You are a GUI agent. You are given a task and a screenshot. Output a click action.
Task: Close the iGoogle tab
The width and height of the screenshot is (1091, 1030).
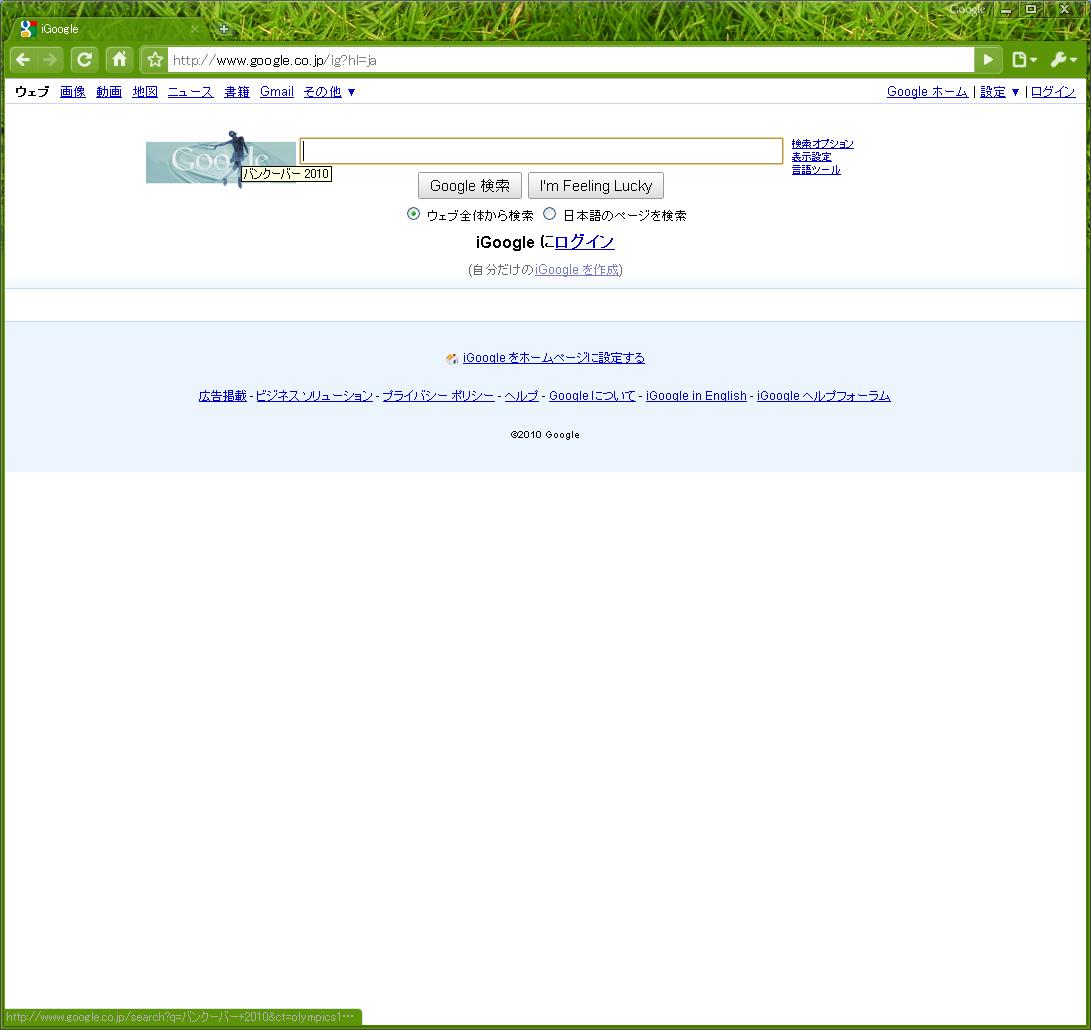195,29
